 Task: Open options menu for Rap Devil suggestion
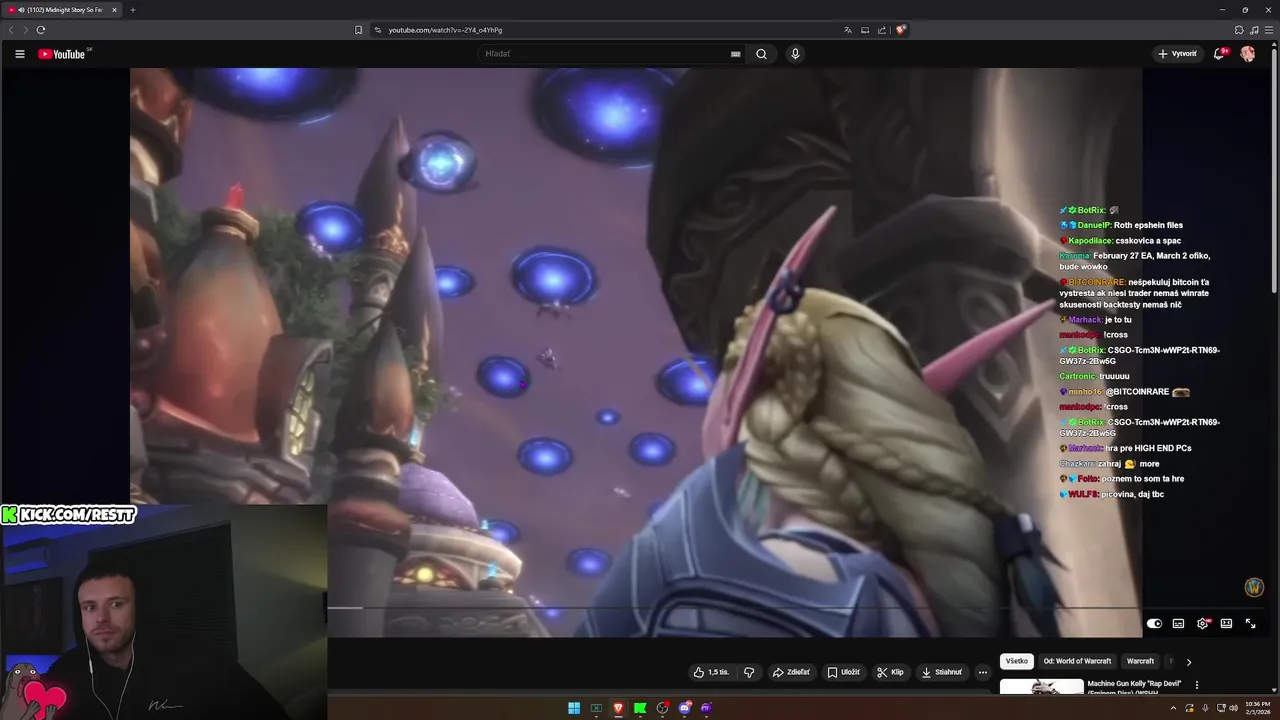1197,685
